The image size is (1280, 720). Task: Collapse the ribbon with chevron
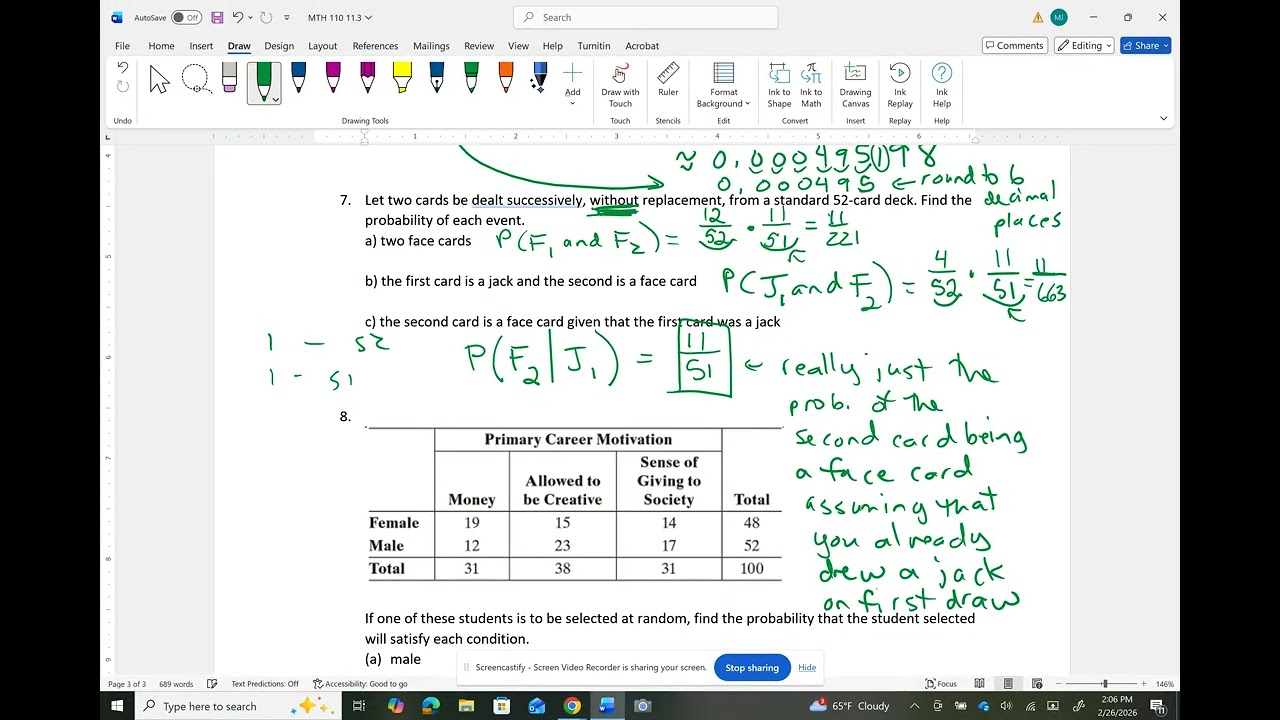[x=1163, y=118]
